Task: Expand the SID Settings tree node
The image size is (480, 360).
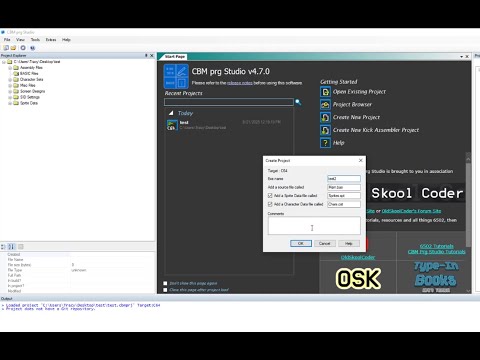Action: coord(10,98)
